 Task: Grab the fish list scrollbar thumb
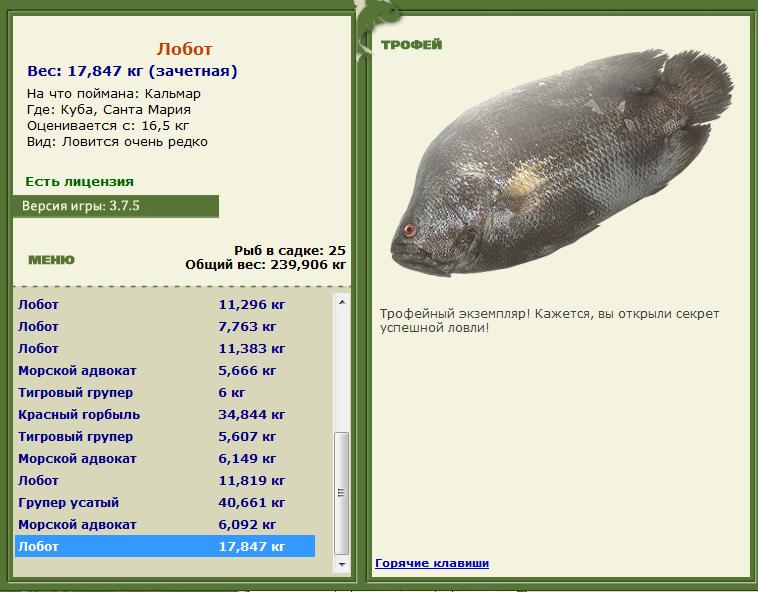point(342,493)
